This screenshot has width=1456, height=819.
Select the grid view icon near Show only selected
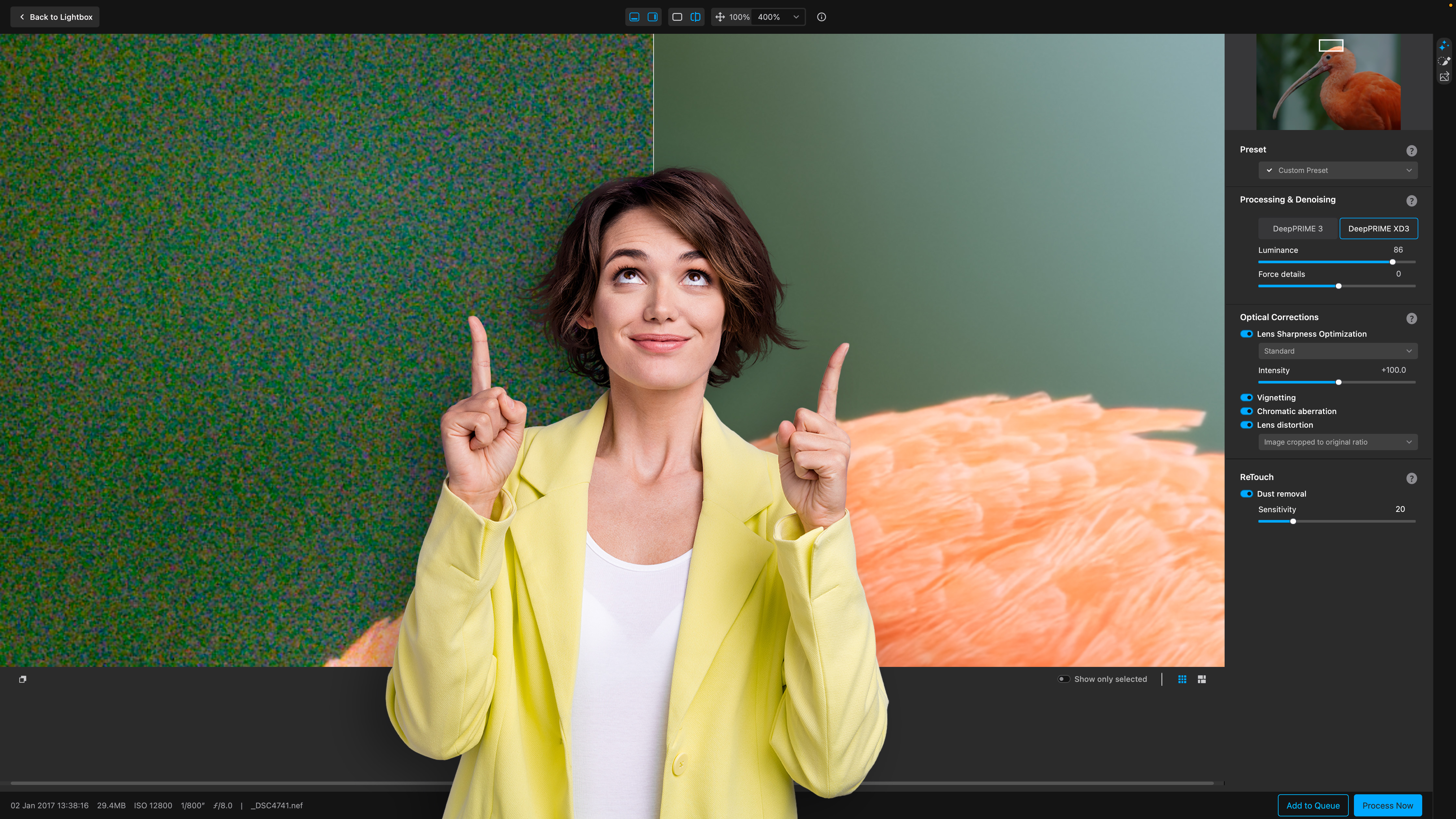pyautogui.click(x=1182, y=679)
